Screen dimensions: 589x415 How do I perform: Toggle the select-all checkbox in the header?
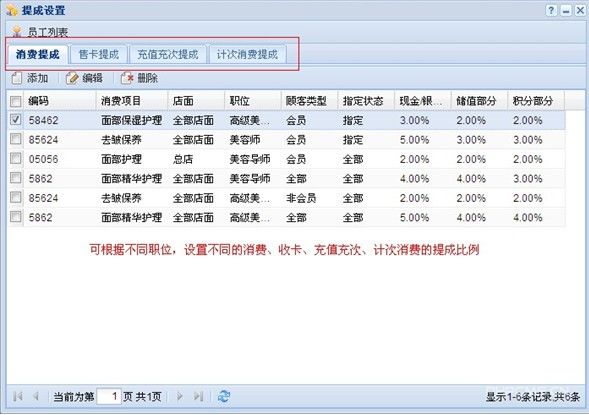15,101
